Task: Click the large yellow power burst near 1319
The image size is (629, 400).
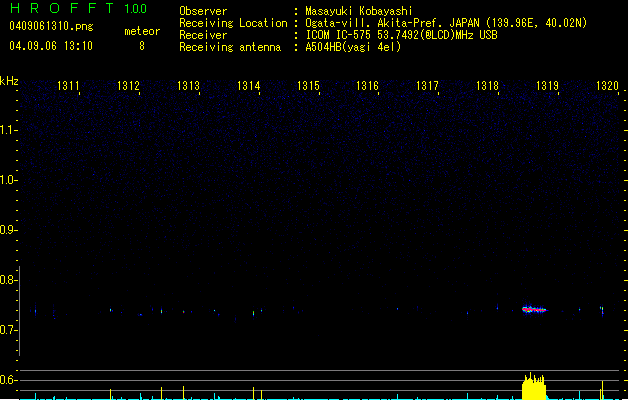Action: point(534,386)
